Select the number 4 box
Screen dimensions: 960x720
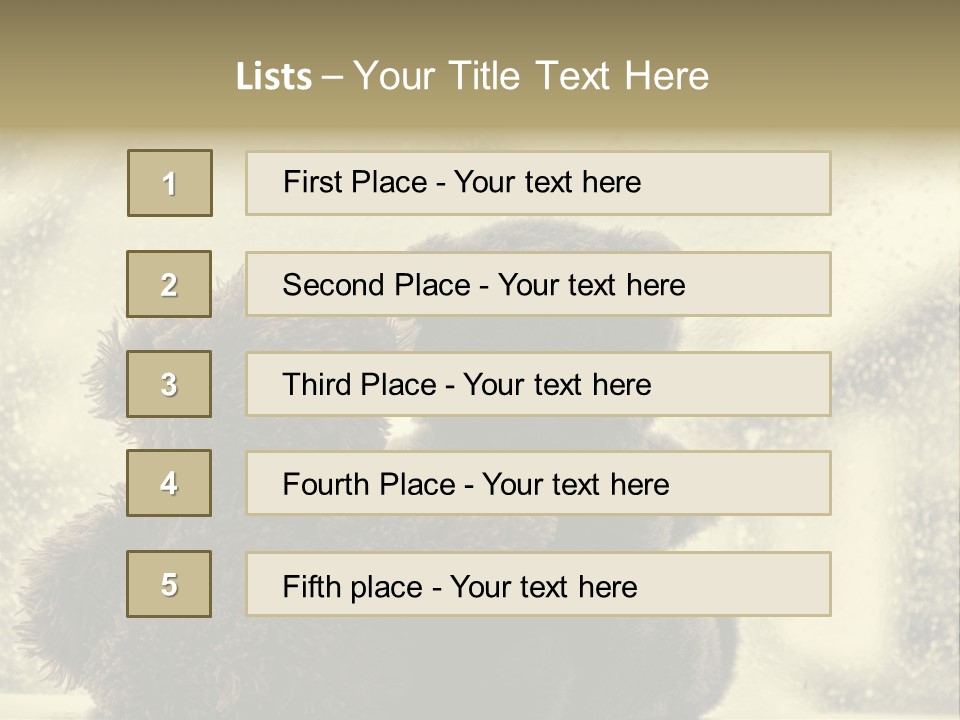pos(170,483)
